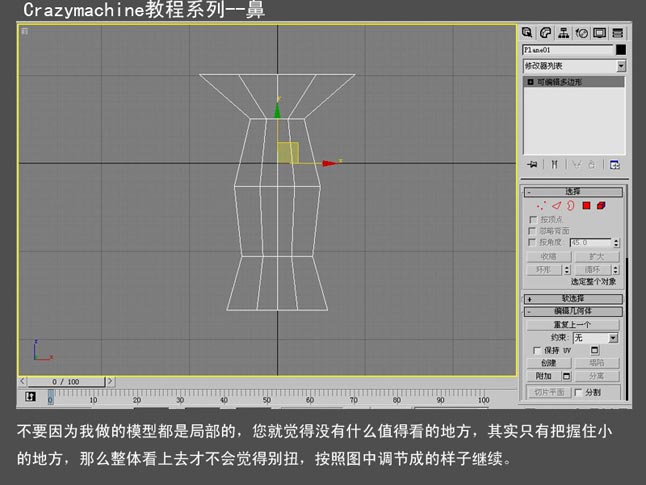Click frame 50 on the timeline ruler
The width and height of the screenshot is (646, 485).
267,400
